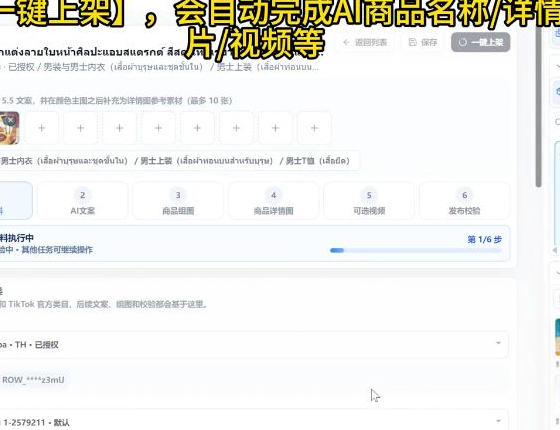Viewport: 560px width, 430px height.
Task: Switch to step 4 商品详情图
Action: pyautogui.click(x=274, y=201)
